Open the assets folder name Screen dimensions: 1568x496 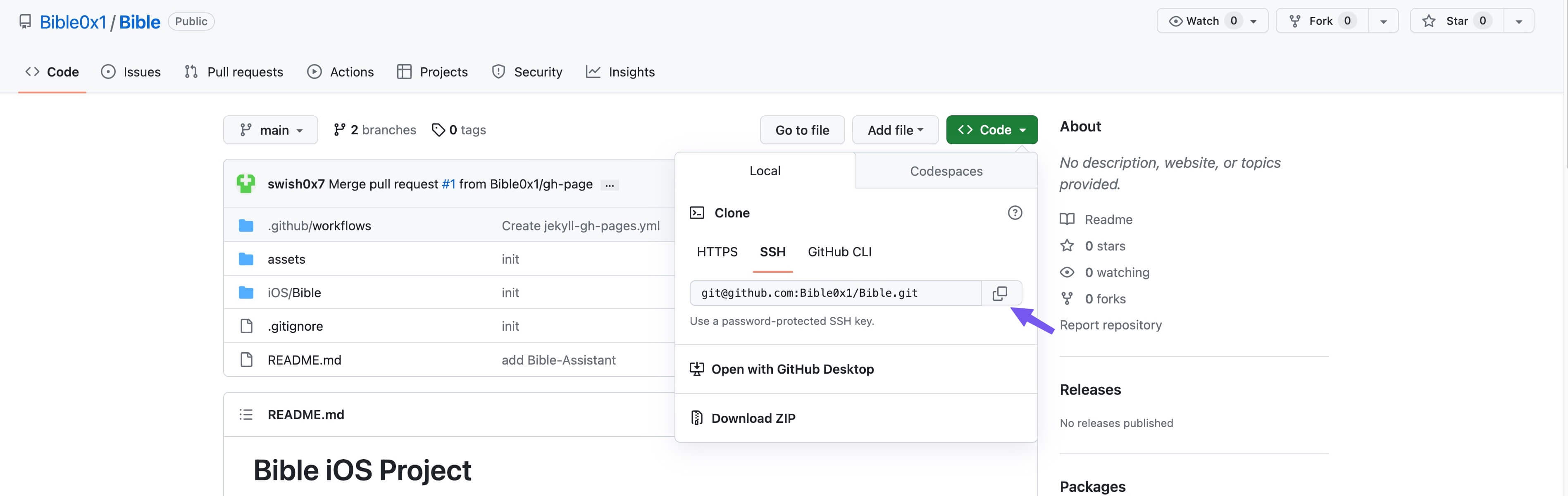pos(287,259)
